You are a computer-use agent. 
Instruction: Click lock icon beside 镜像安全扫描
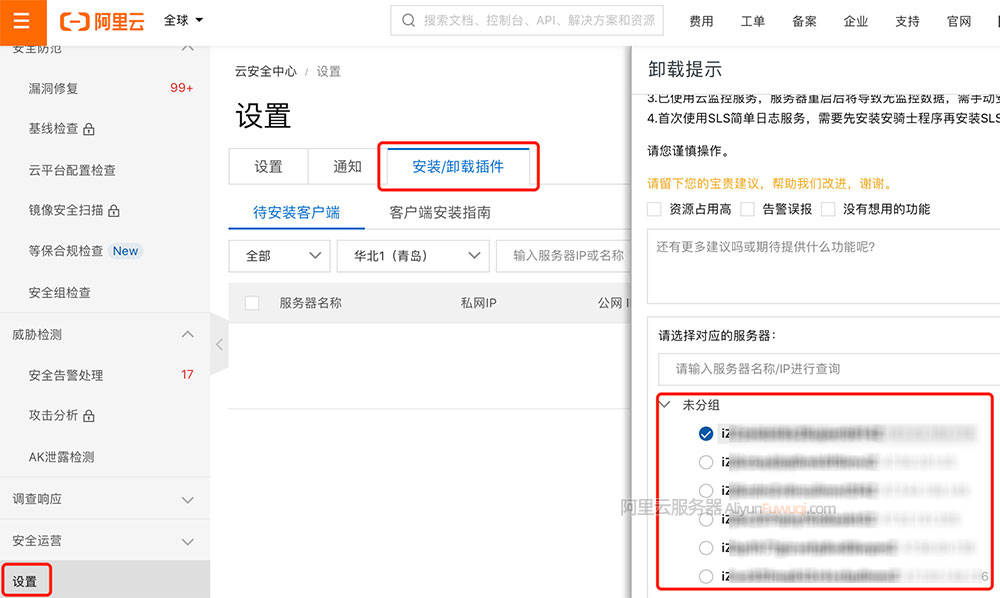114,210
